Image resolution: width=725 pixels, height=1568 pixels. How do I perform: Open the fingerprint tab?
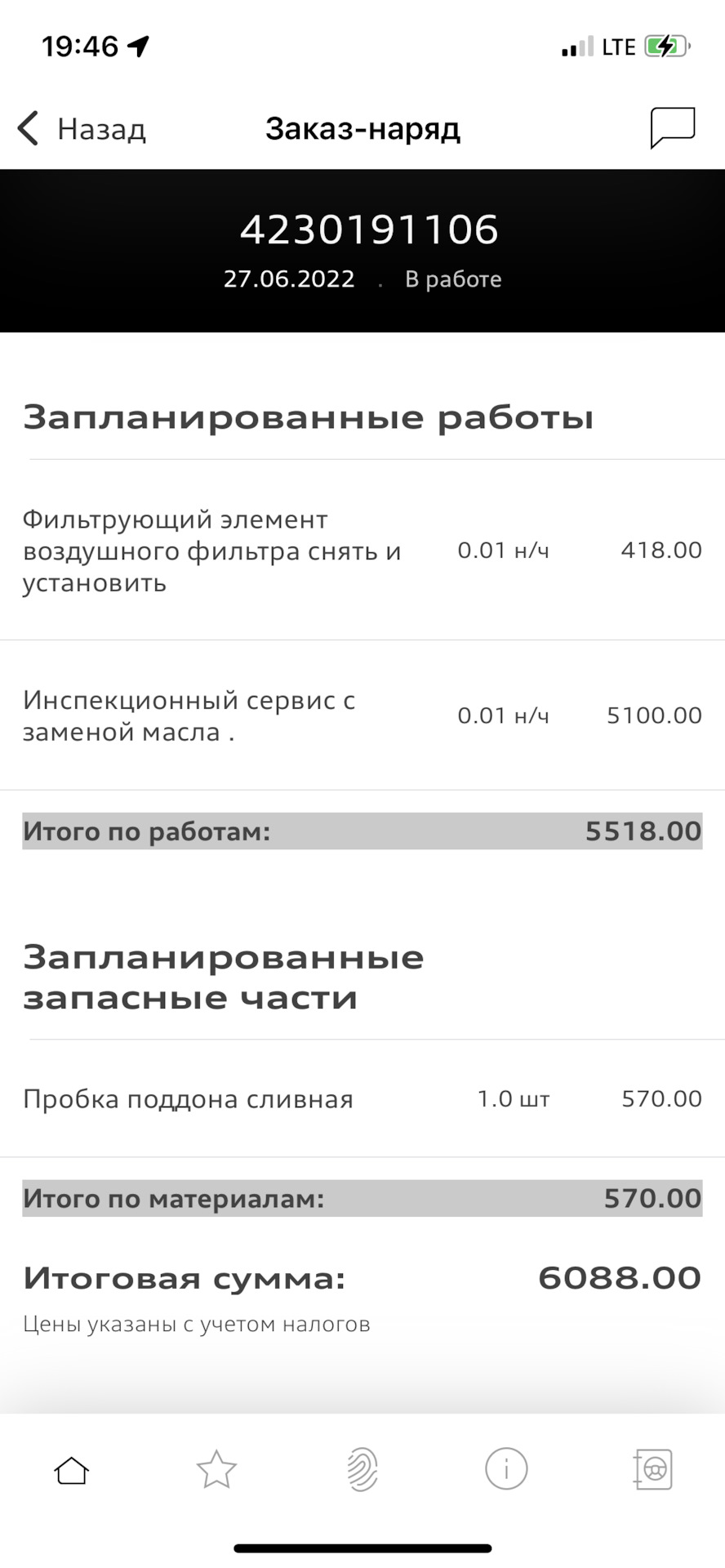(x=362, y=1470)
